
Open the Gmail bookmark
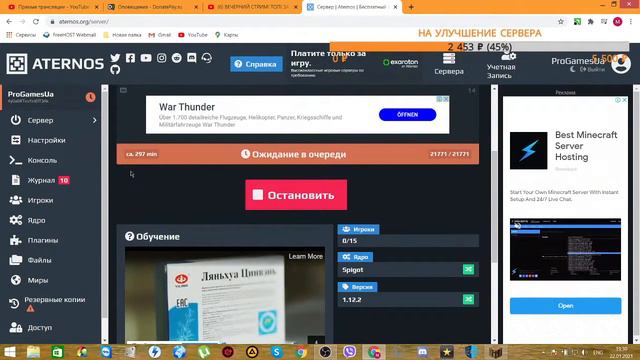[160, 35]
